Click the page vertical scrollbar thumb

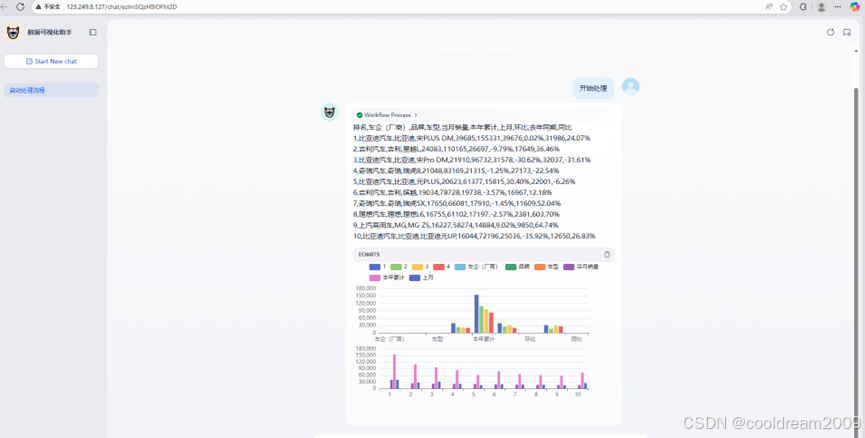click(856, 263)
